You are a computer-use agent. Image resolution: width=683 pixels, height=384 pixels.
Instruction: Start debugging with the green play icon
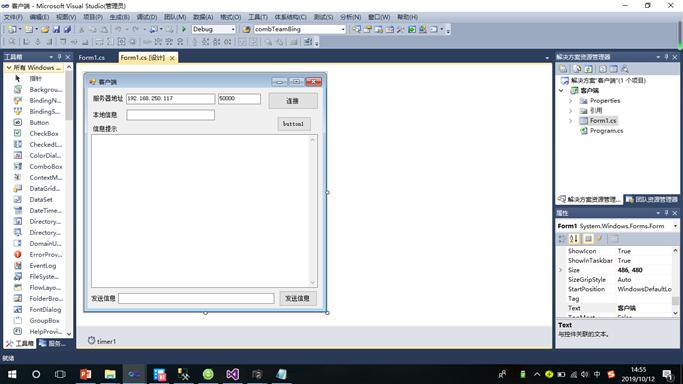coord(184,29)
